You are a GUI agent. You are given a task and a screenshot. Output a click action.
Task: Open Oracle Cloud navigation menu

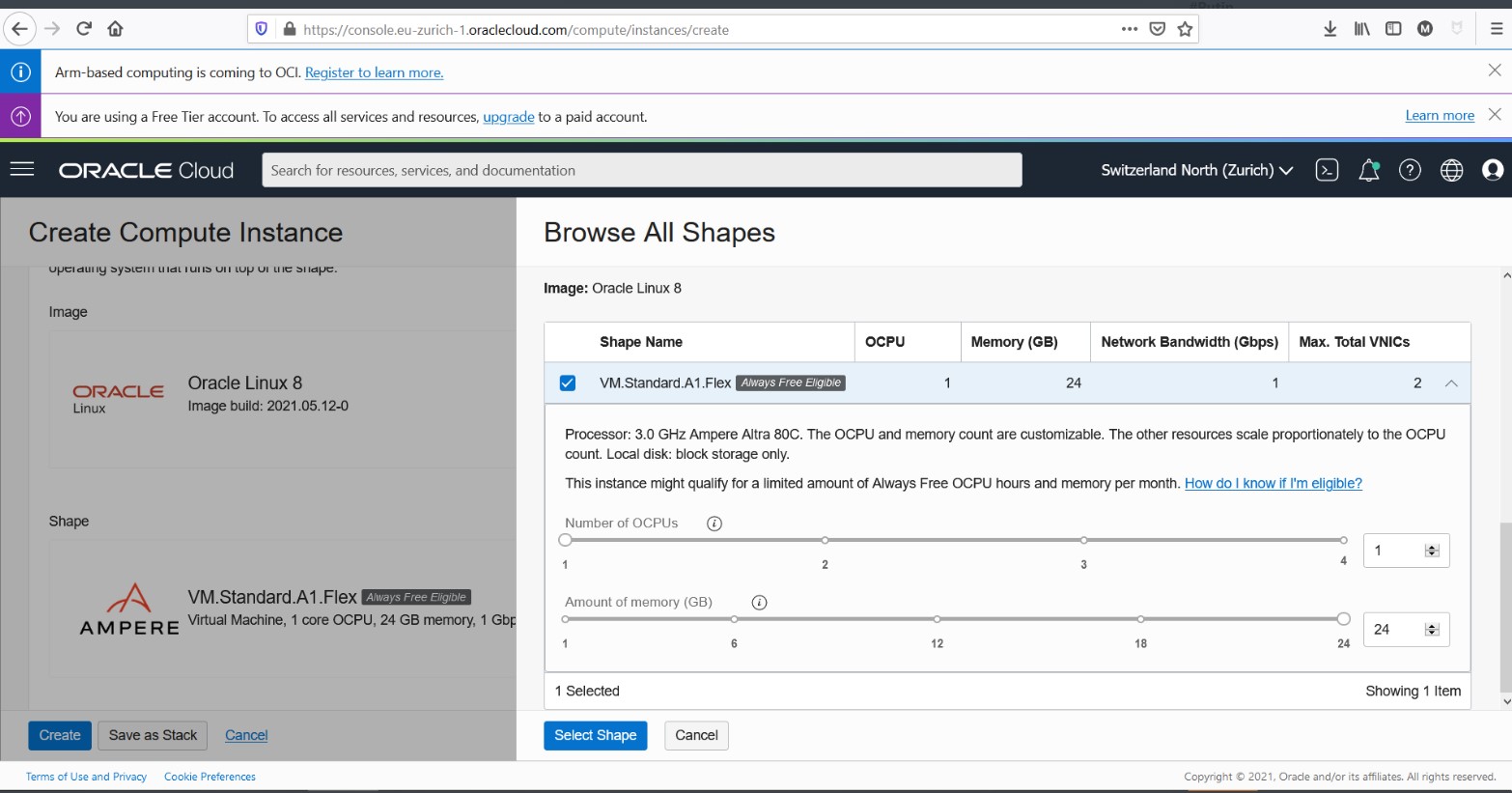click(x=22, y=169)
